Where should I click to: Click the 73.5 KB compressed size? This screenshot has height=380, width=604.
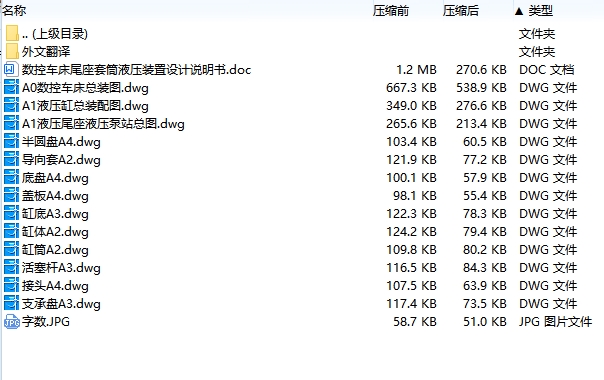coord(485,304)
